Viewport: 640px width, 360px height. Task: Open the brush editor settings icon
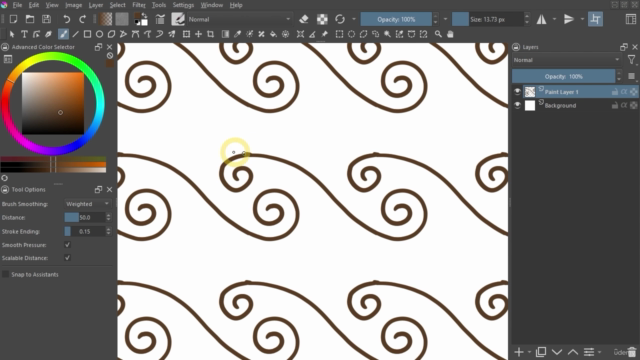(x=160, y=19)
